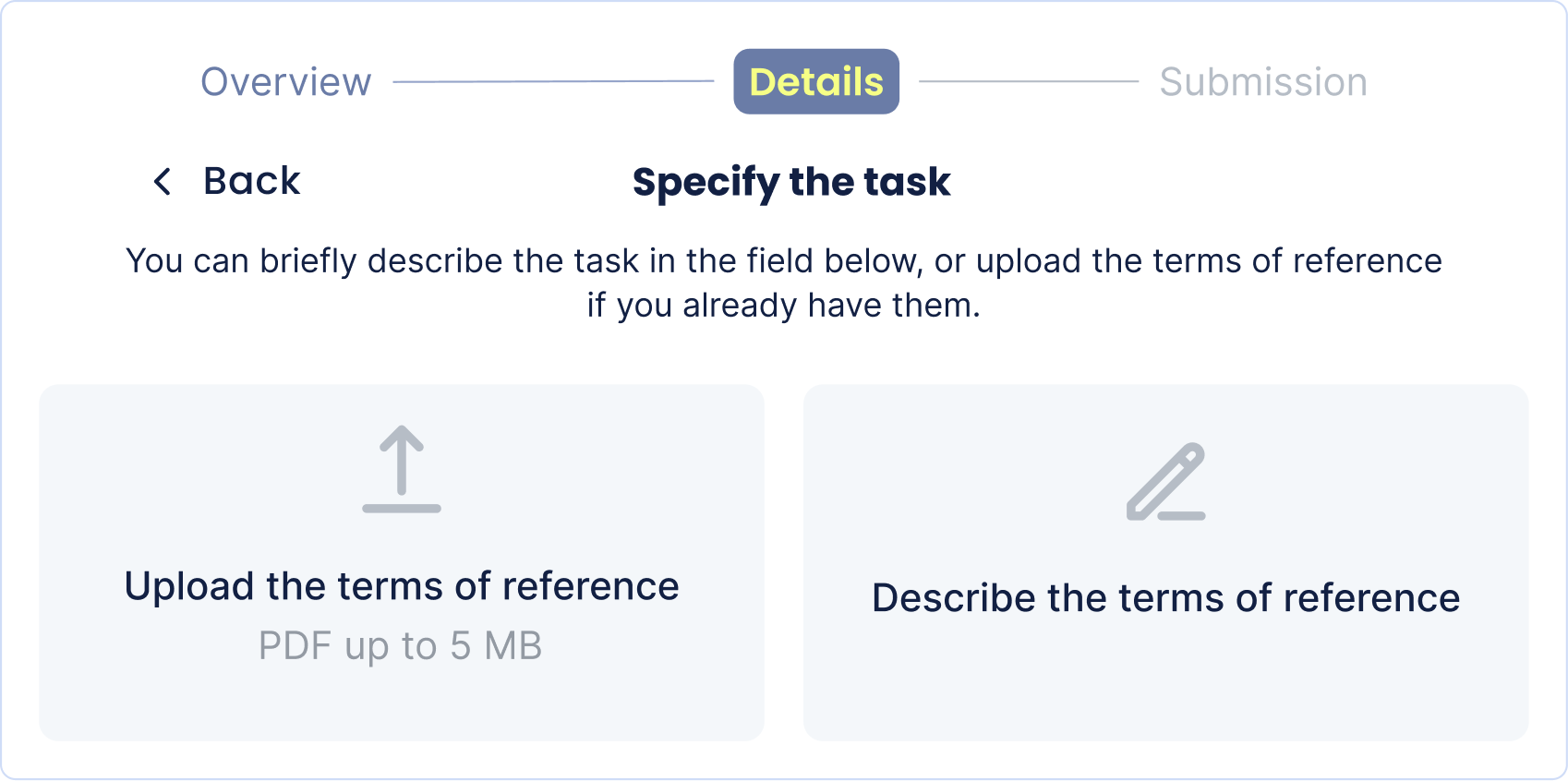Click the Back chevron arrow icon
1568x781 pixels.
(x=163, y=181)
